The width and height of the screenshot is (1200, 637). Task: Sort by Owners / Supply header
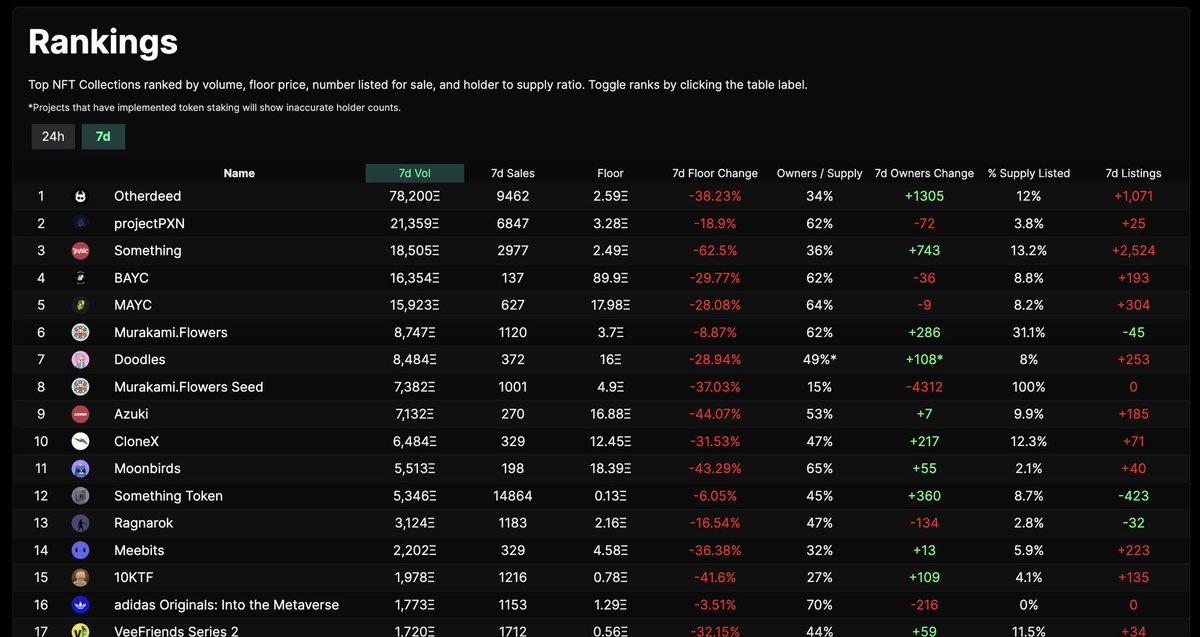tap(820, 173)
